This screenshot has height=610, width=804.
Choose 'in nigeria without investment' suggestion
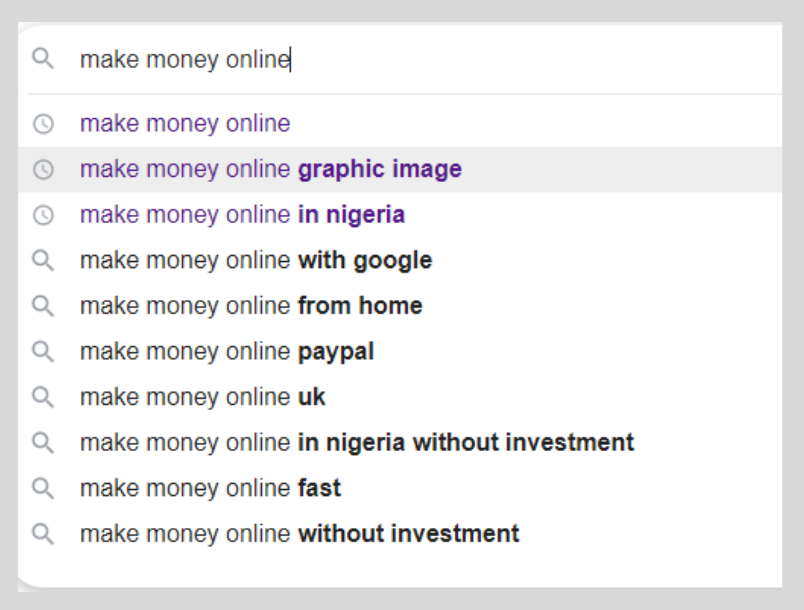[400, 443]
